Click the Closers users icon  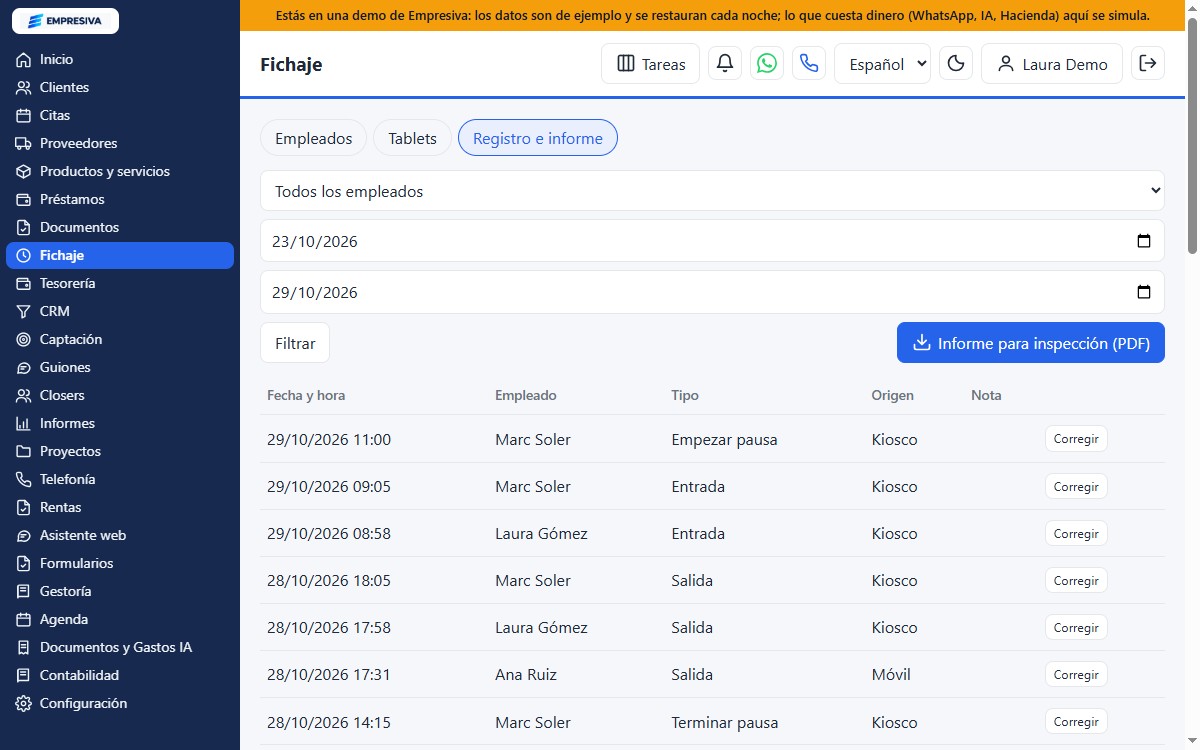(x=24, y=396)
